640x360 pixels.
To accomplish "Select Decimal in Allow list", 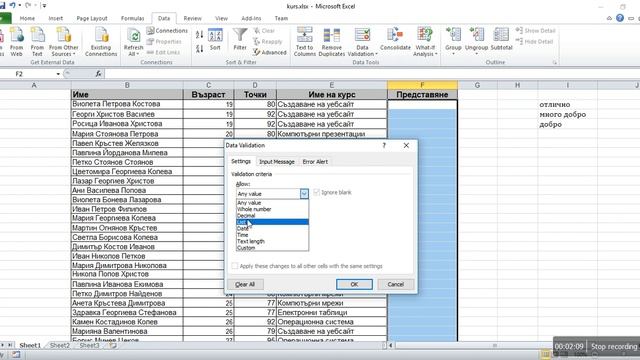I will pyautogui.click(x=272, y=216).
